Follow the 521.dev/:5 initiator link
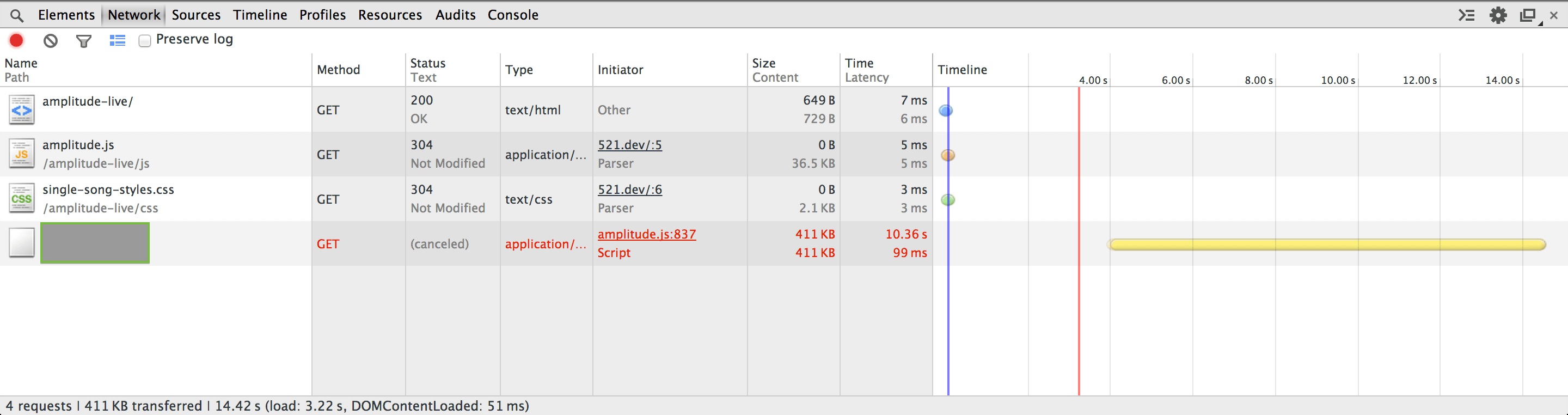Screen dimensions: 1568x415 (x=629, y=145)
